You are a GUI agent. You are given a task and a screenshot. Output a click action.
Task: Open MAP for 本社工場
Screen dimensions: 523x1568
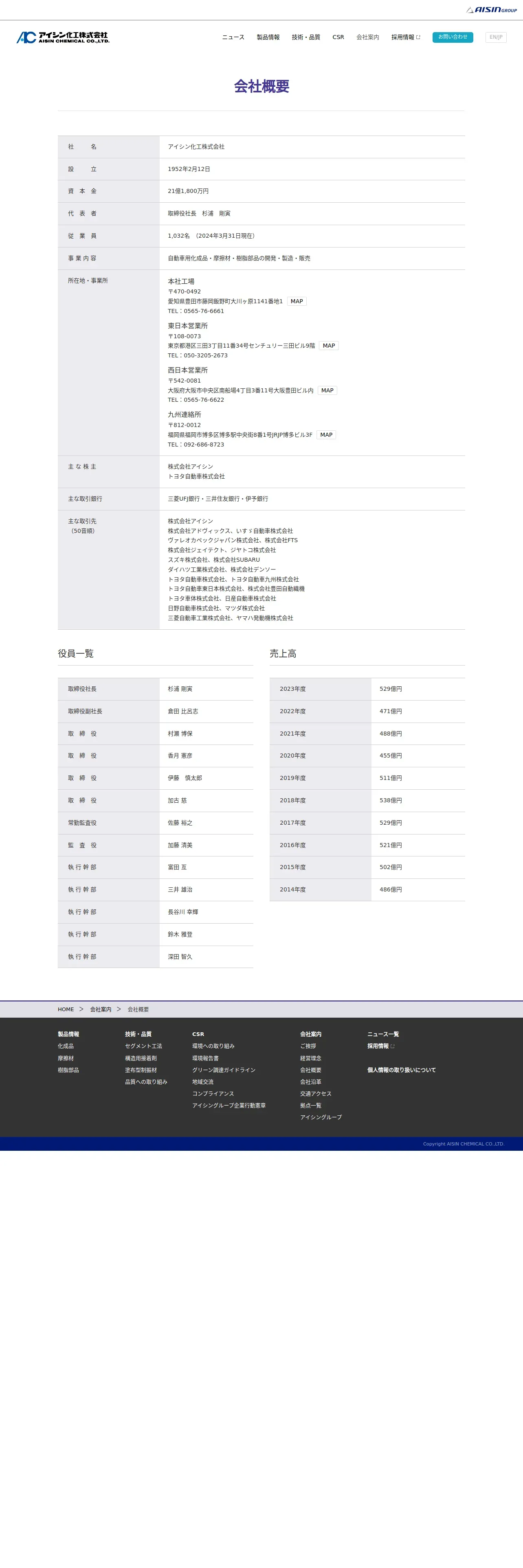297,301
